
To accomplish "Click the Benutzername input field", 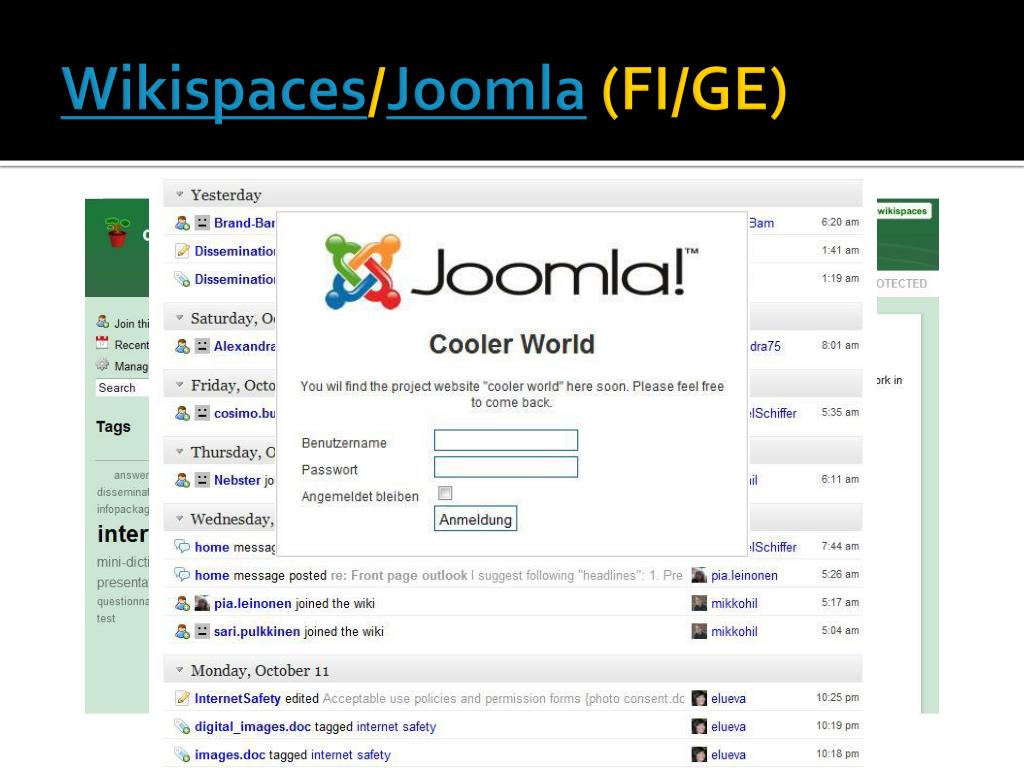I will coord(505,440).
